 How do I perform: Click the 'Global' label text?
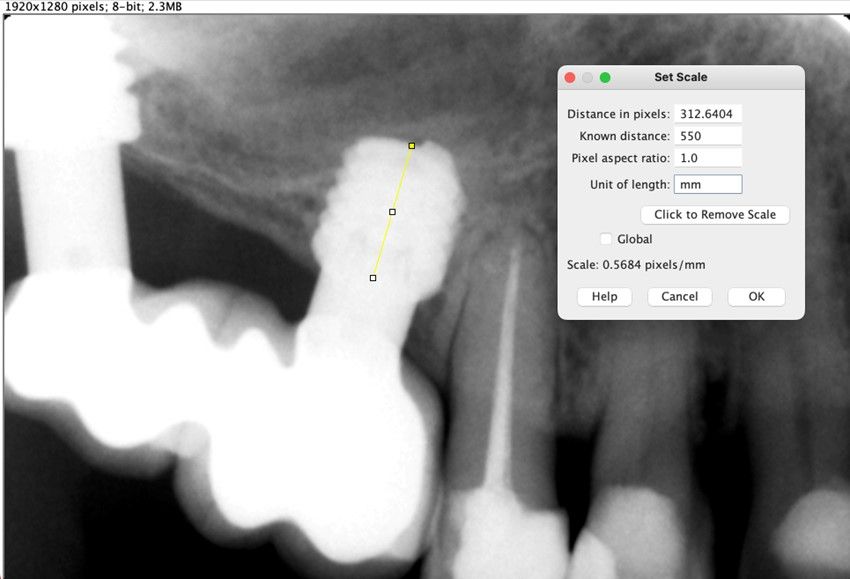[x=634, y=239]
